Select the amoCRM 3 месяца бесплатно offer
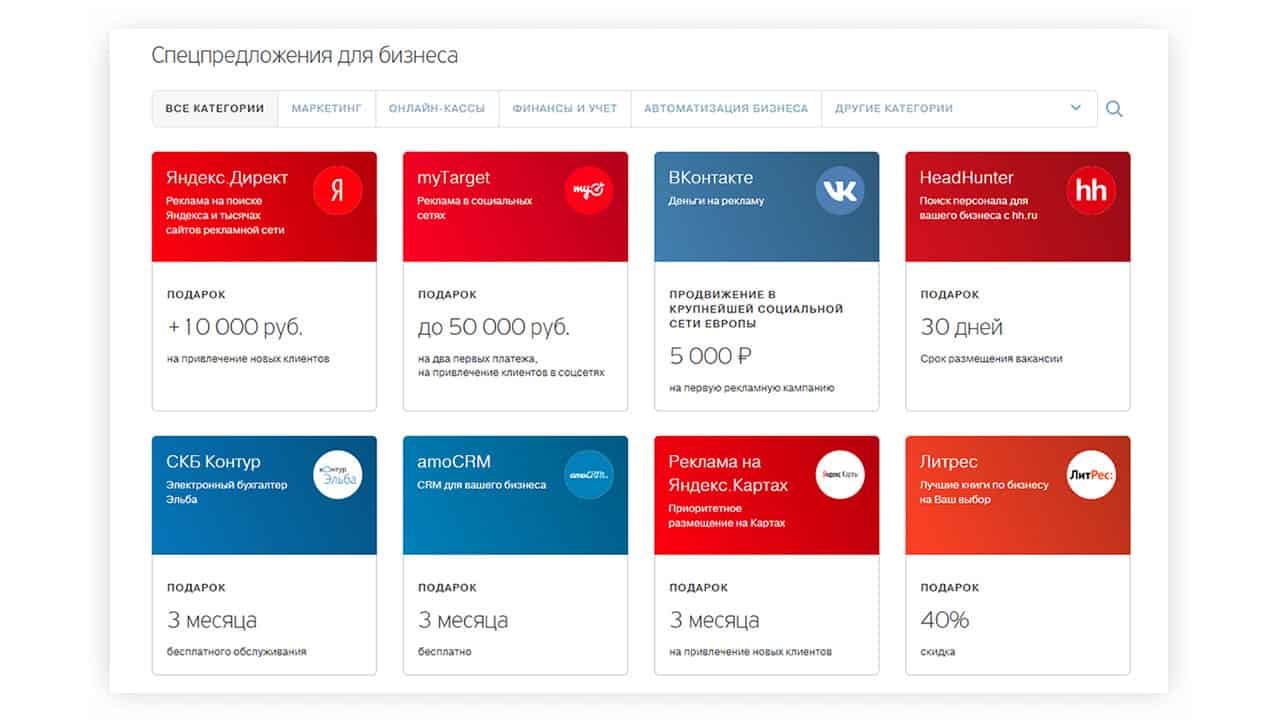This screenshot has height=720, width=1280. [463, 620]
